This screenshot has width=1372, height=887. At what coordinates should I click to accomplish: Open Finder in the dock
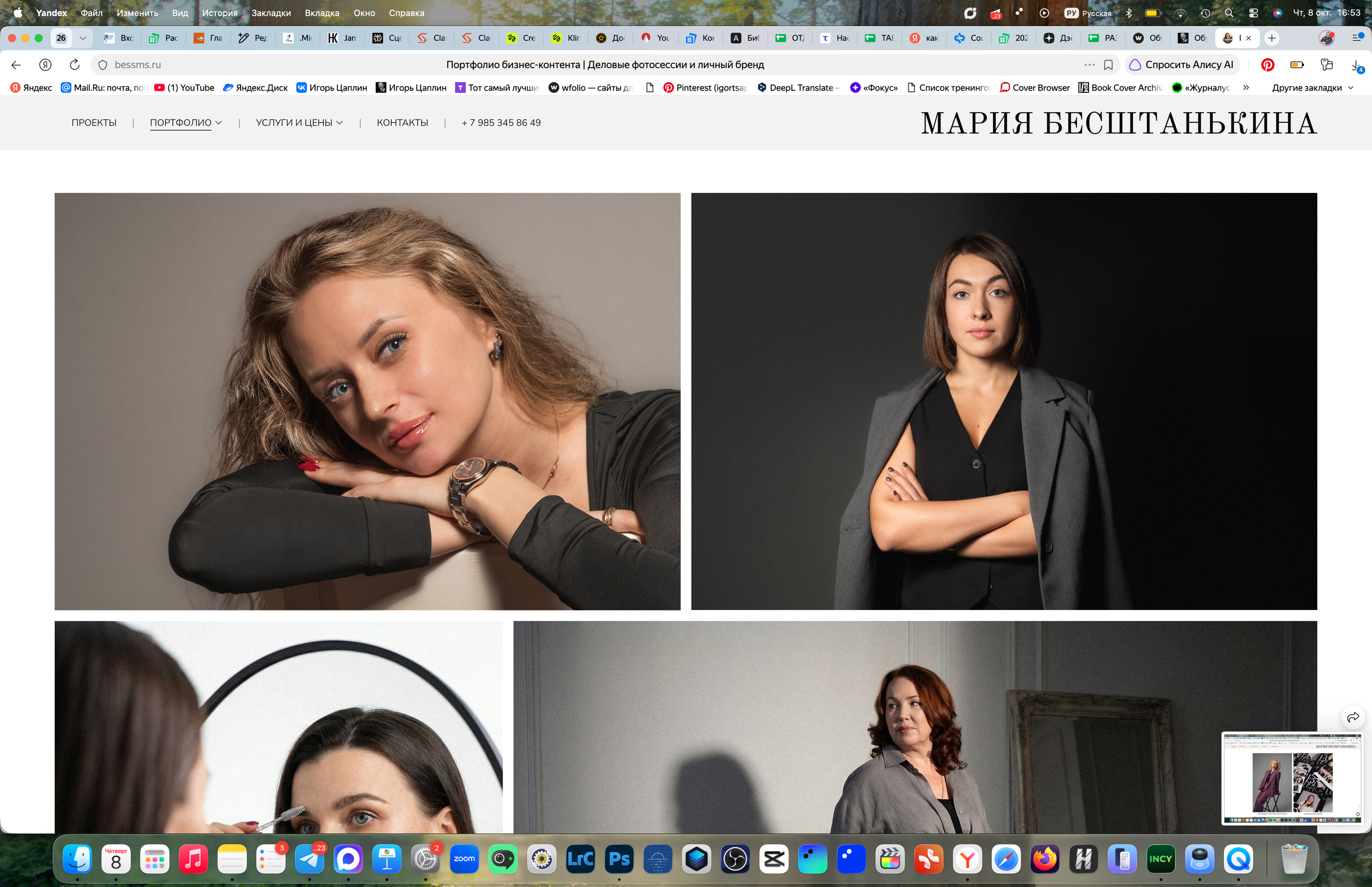[x=77, y=859]
